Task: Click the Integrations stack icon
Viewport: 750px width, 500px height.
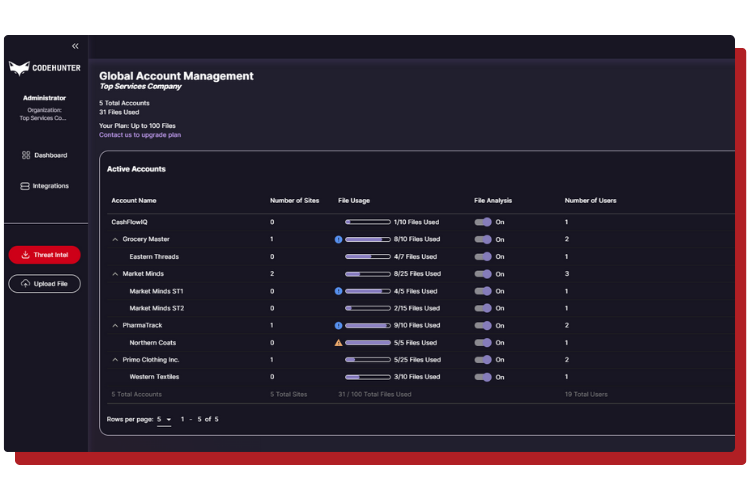Action: 25,186
